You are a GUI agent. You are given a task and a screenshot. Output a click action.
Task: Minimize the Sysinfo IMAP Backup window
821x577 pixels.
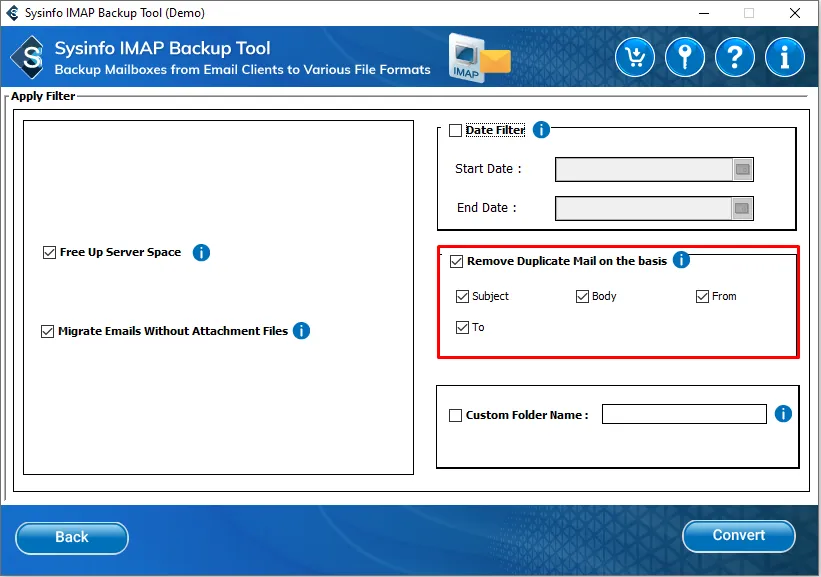point(704,13)
